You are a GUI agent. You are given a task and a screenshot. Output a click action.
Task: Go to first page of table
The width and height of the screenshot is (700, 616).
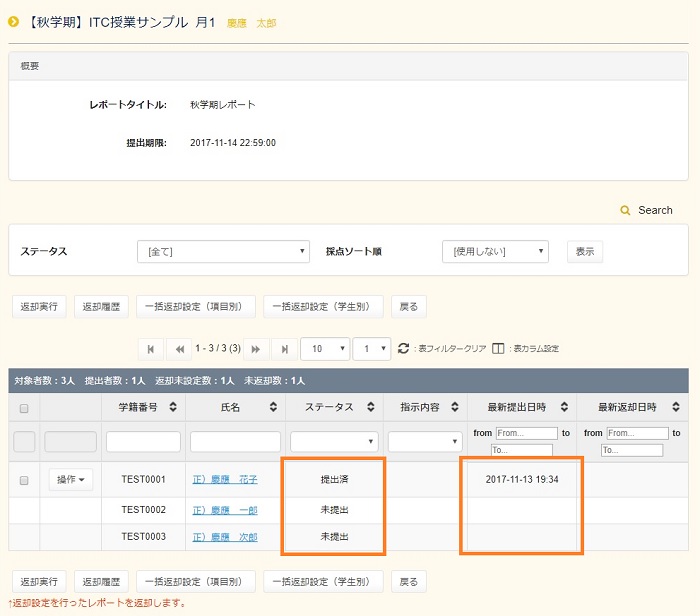(151, 349)
